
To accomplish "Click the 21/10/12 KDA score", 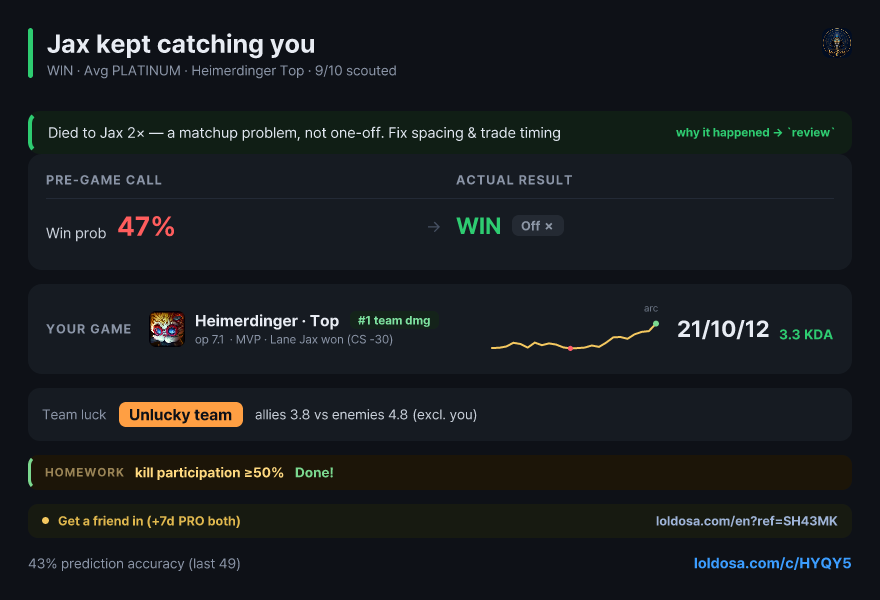I will 723,329.
